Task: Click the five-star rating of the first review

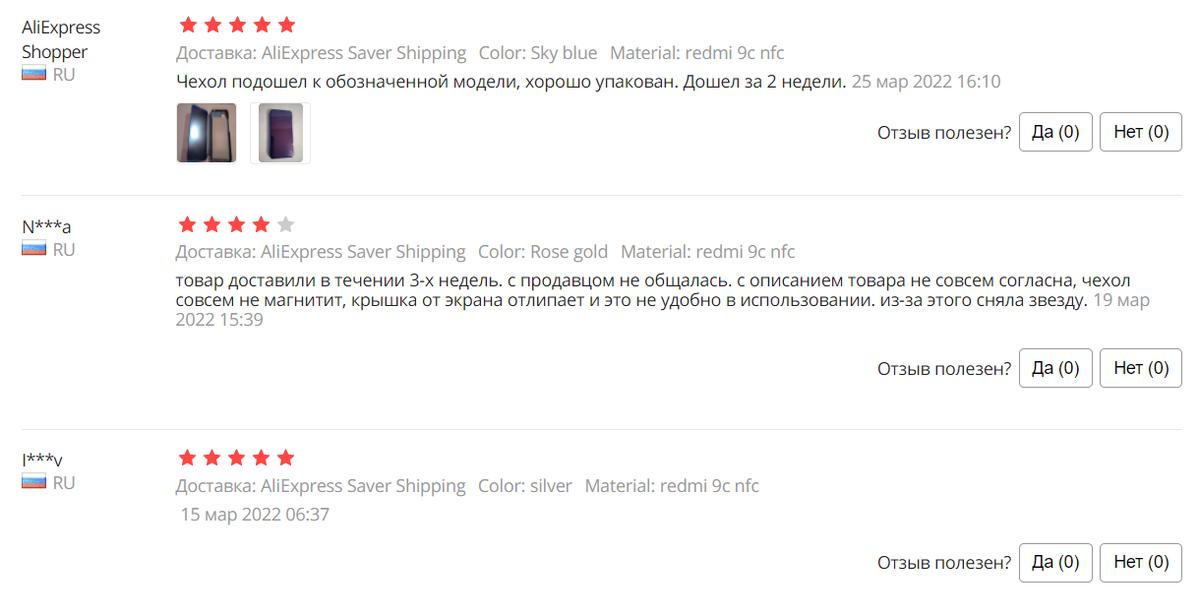Action: [x=237, y=25]
